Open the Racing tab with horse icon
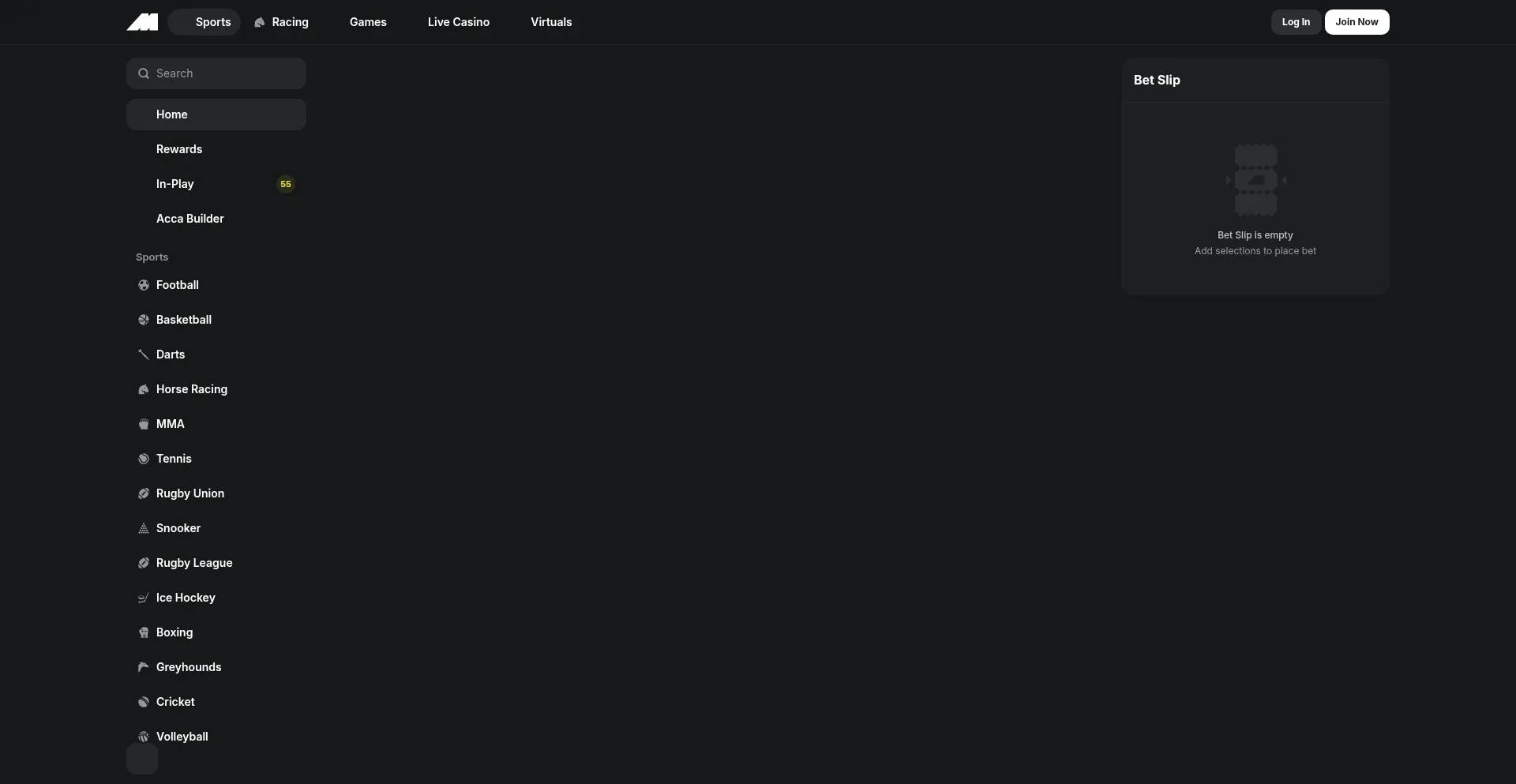This screenshot has width=1516, height=784. pyautogui.click(x=282, y=22)
